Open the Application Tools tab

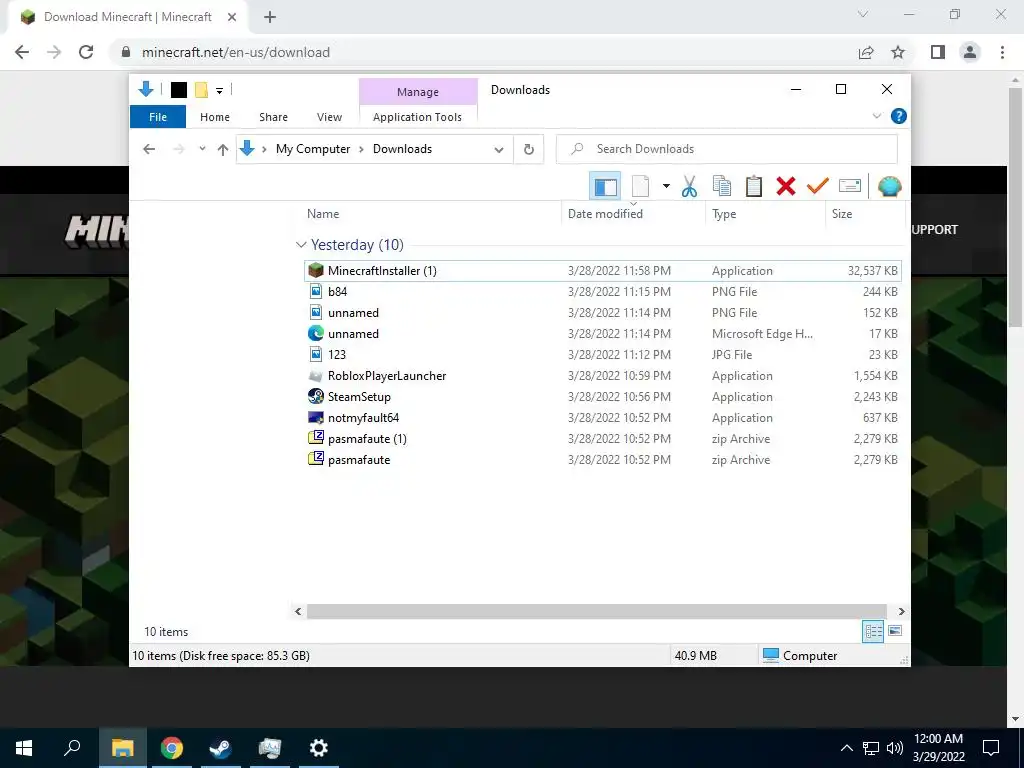[417, 117]
